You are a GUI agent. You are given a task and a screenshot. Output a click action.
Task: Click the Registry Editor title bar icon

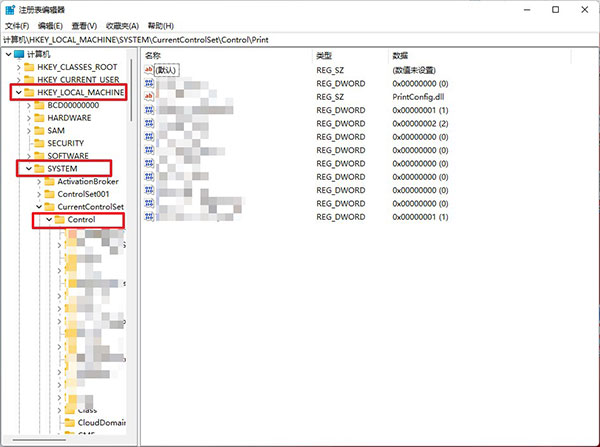(x=11, y=9)
